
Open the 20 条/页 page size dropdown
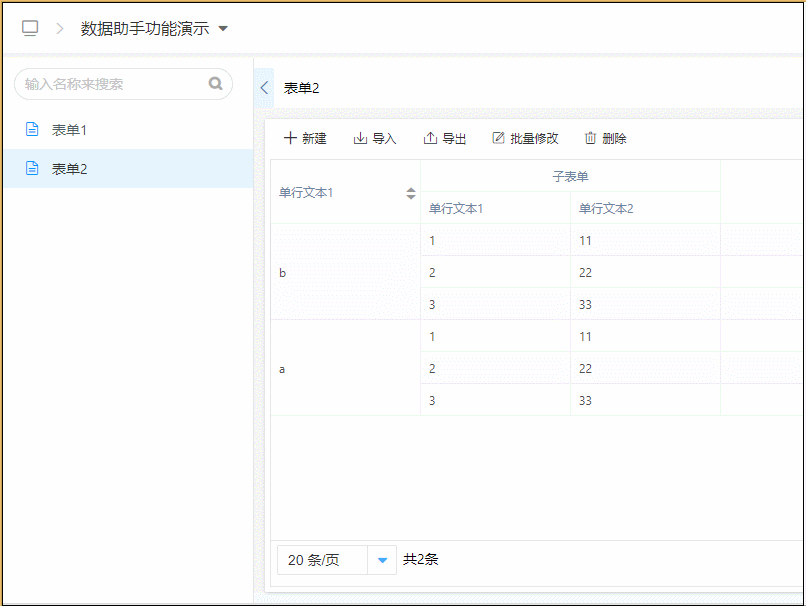pyautogui.click(x=382, y=560)
